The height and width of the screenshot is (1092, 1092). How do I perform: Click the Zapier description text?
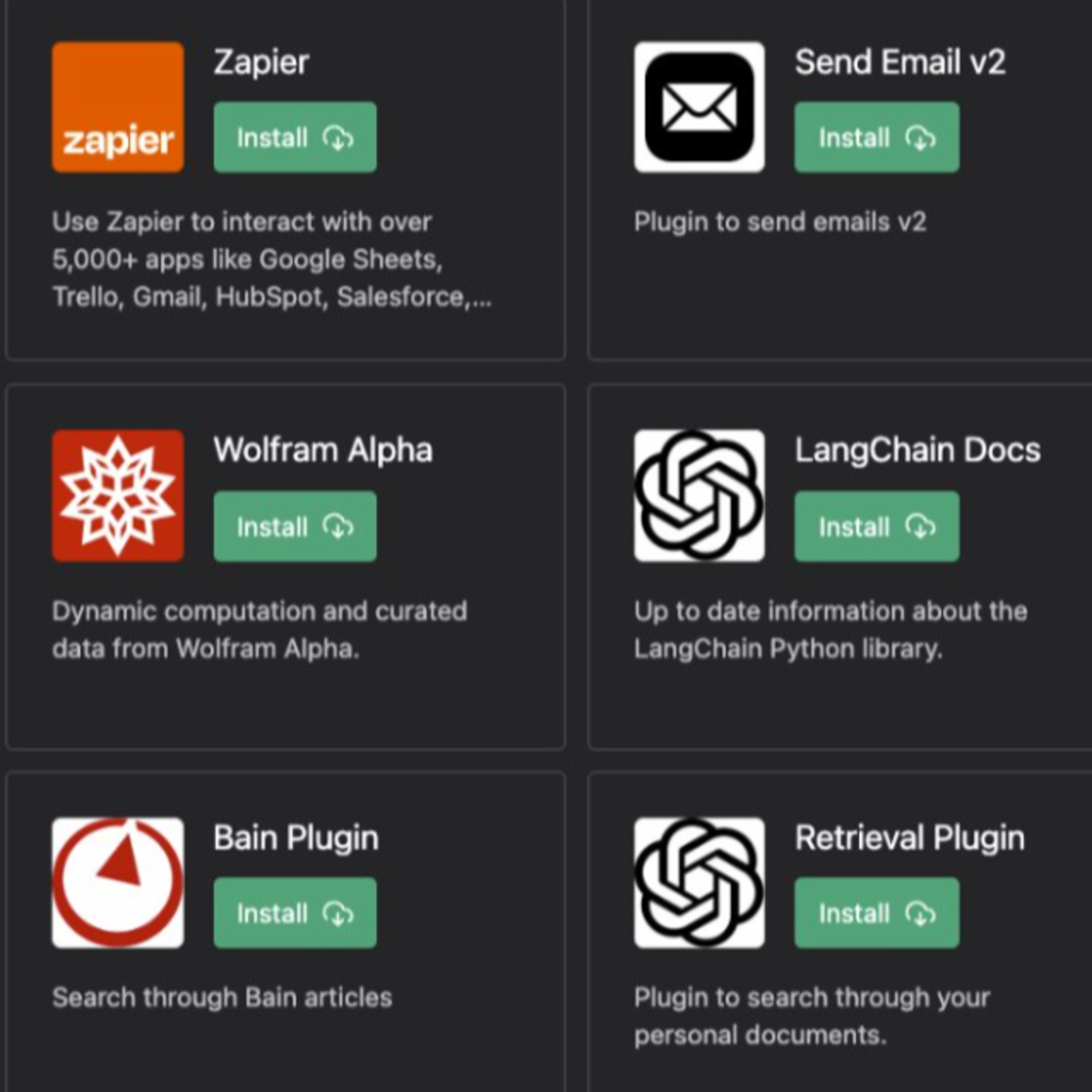(272, 260)
